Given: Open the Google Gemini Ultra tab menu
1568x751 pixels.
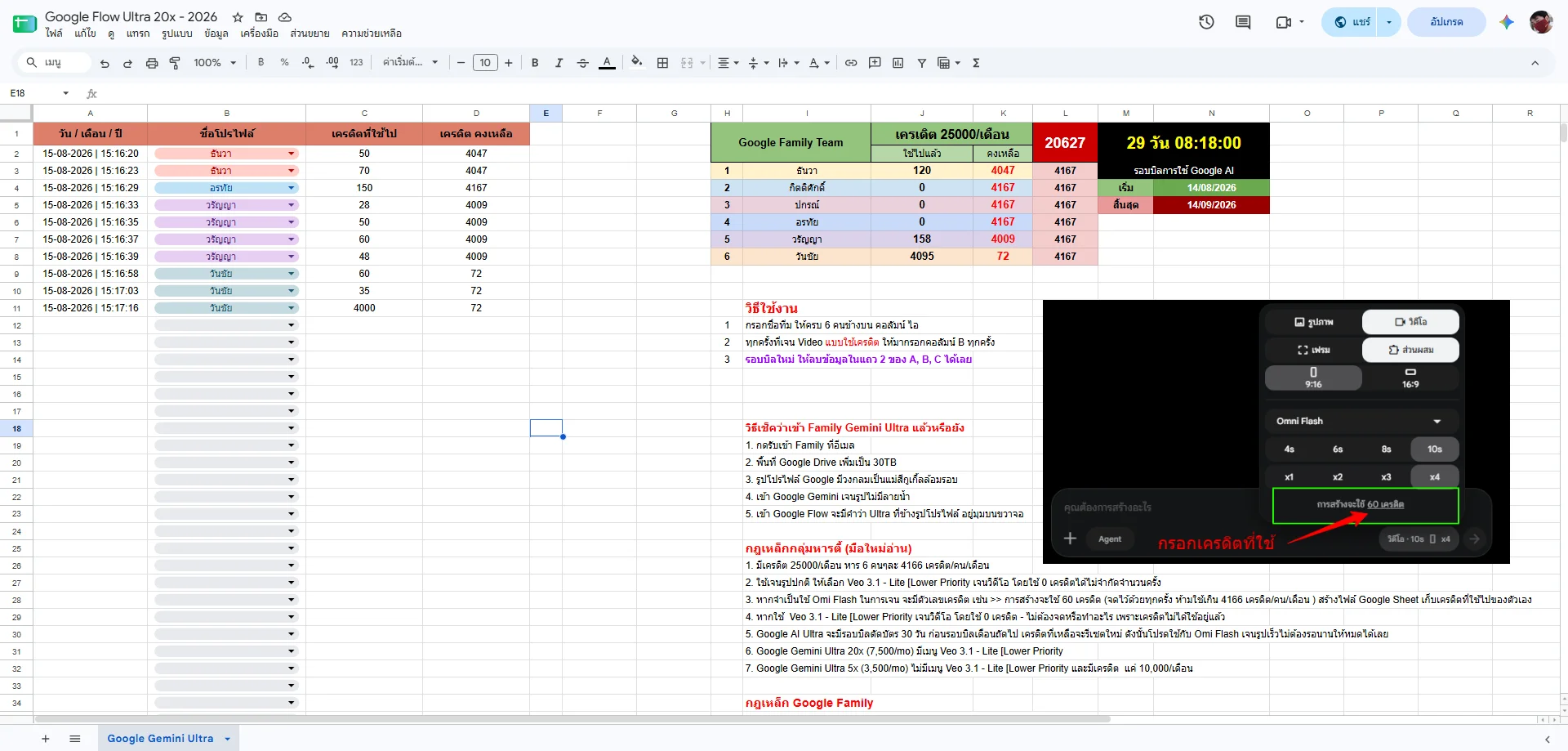Looking at the screenshot, I should [x=228, y=739].
